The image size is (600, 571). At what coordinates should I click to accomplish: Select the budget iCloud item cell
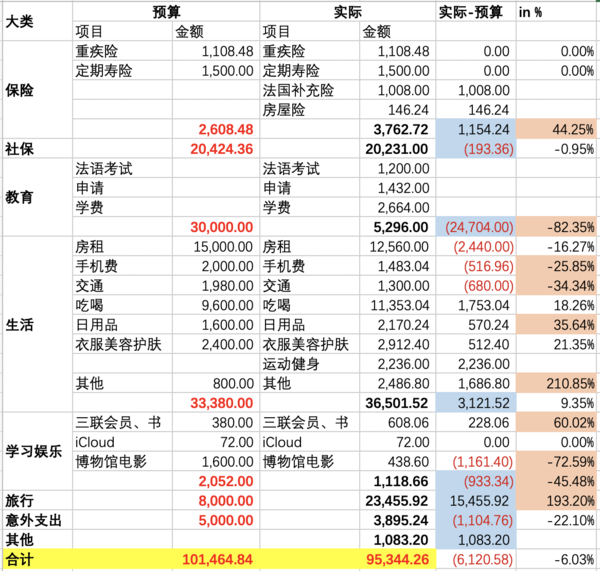tap(122, 442)
